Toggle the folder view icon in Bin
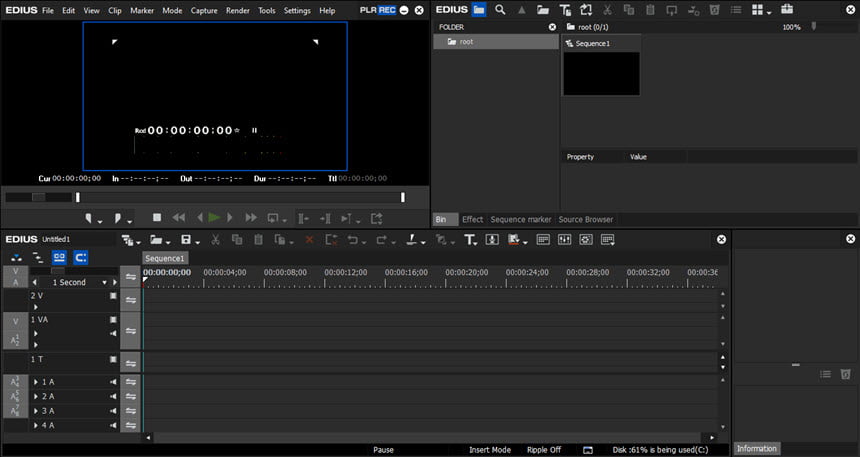 (479, 9)
